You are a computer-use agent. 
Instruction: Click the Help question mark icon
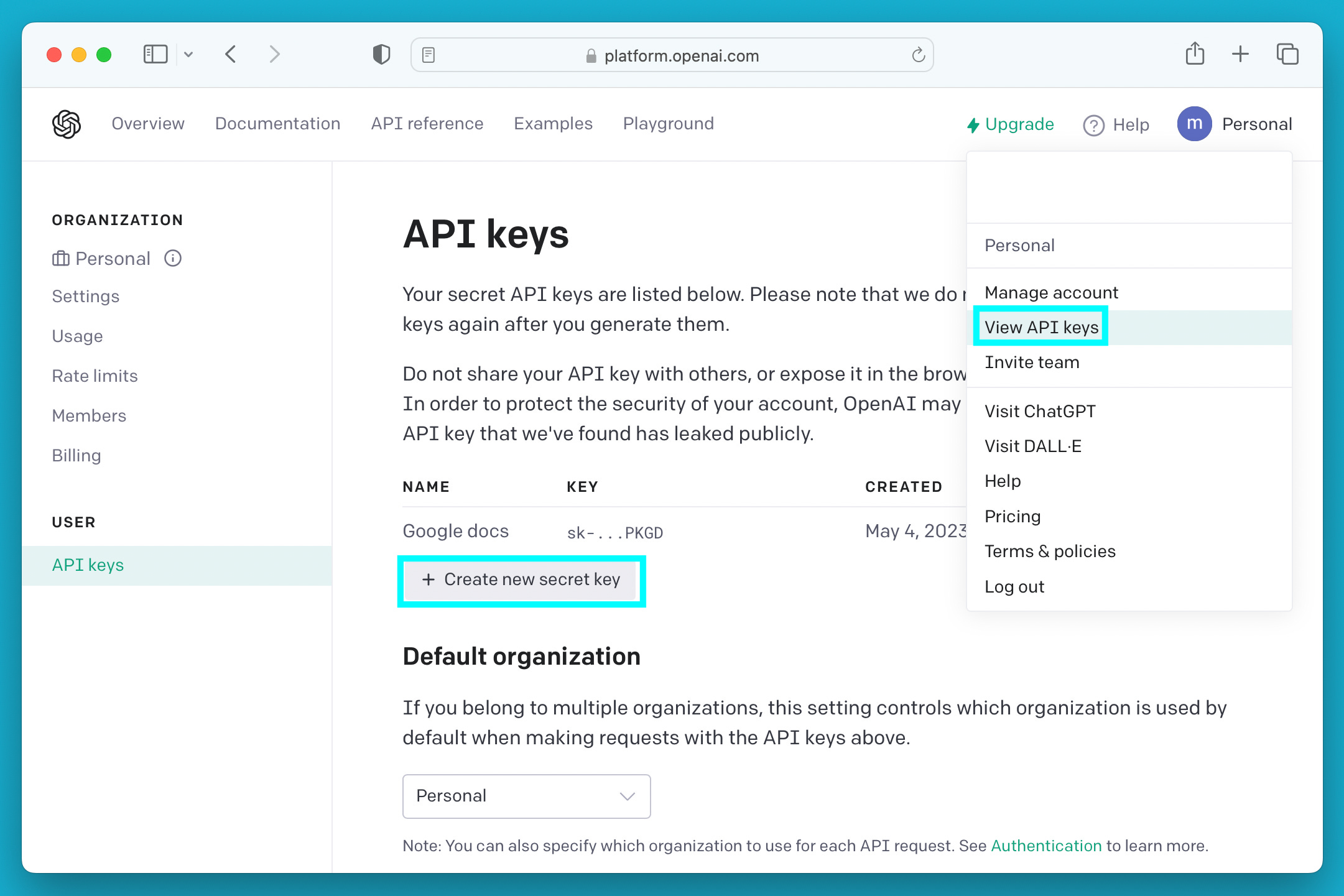(1093, 124)
